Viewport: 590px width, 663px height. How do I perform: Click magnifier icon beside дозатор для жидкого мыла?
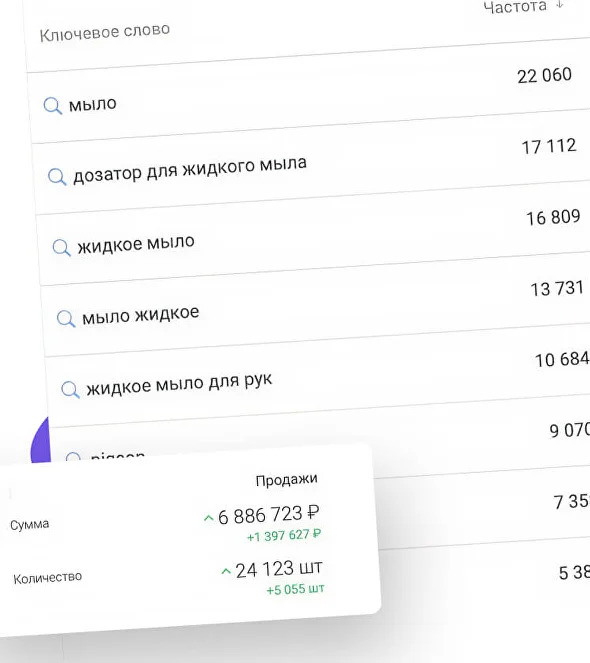[x=57, y=177]
